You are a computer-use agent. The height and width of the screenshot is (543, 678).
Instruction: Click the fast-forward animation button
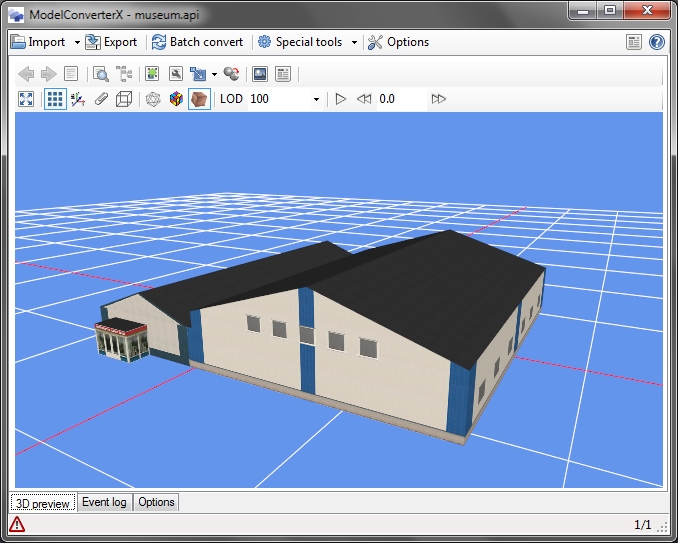pyautogui.click(x=438, y=99)
